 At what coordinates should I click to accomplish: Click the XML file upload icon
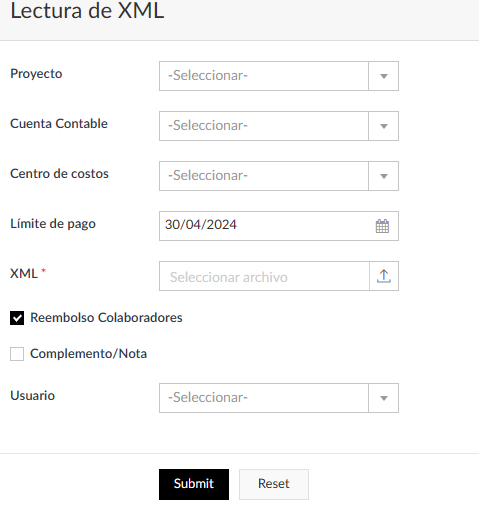click(384, 276)
